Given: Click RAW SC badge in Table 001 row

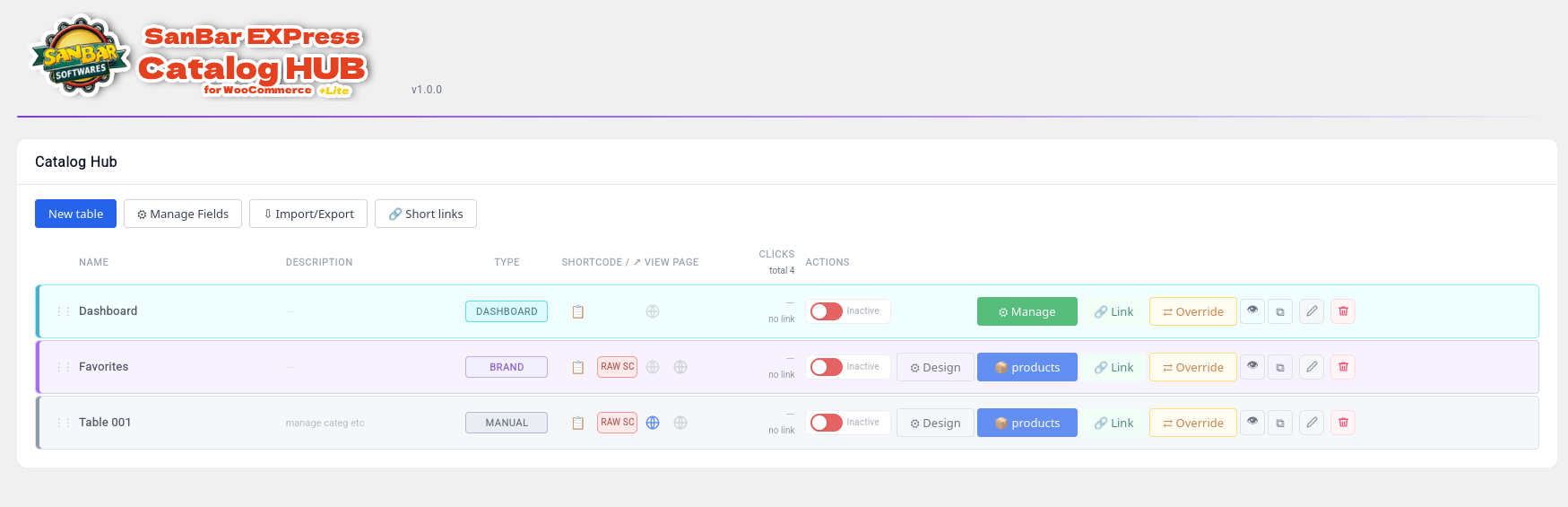Looking at the screenshot, I should pos(618,423).
